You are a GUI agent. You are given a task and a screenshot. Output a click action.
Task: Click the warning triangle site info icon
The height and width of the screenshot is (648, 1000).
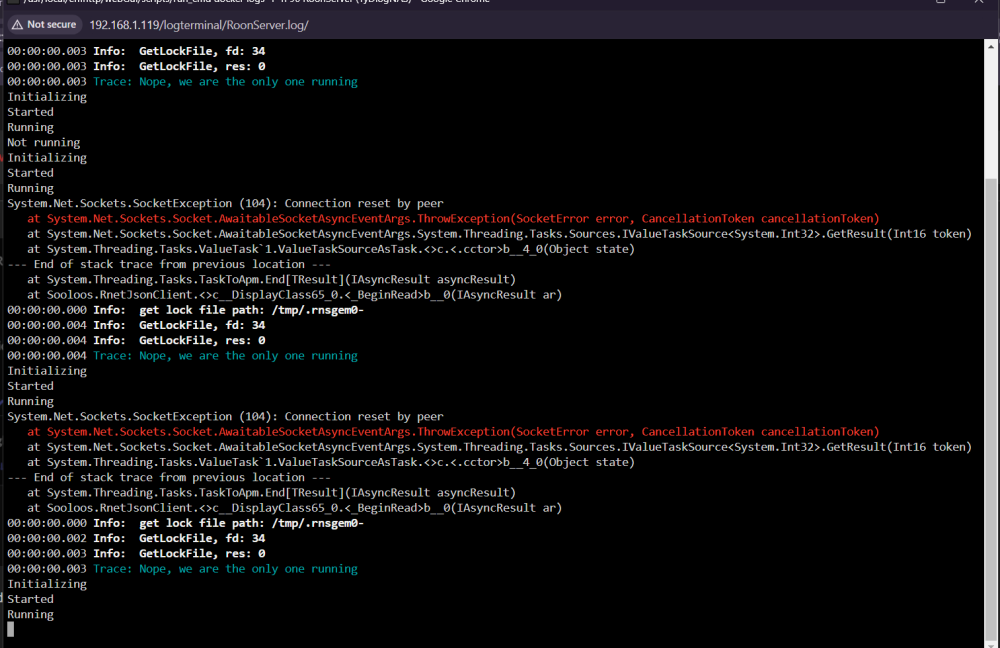pos(17,25)
